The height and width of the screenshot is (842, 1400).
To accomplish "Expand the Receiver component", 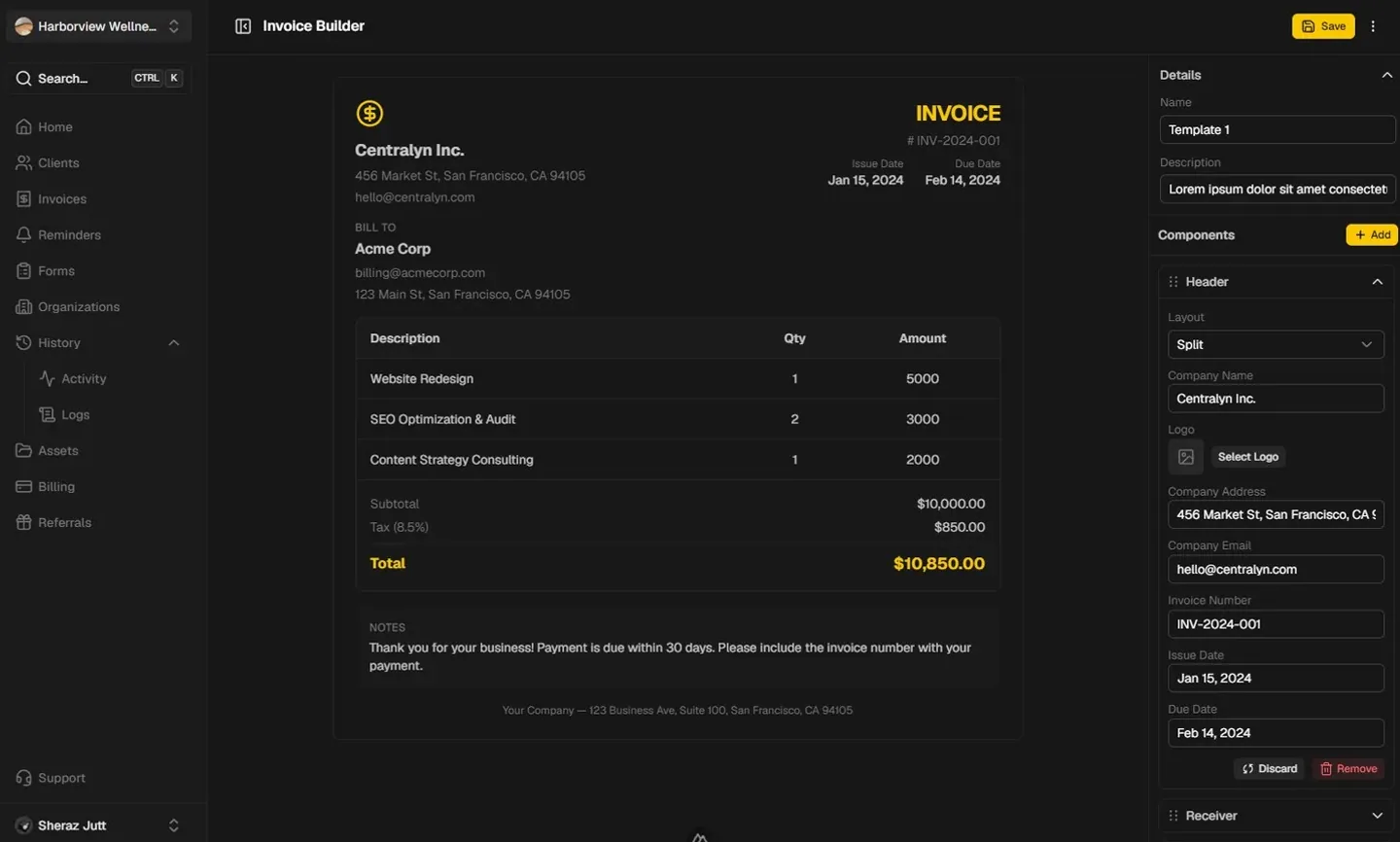I will click(x=1377, y=816).
